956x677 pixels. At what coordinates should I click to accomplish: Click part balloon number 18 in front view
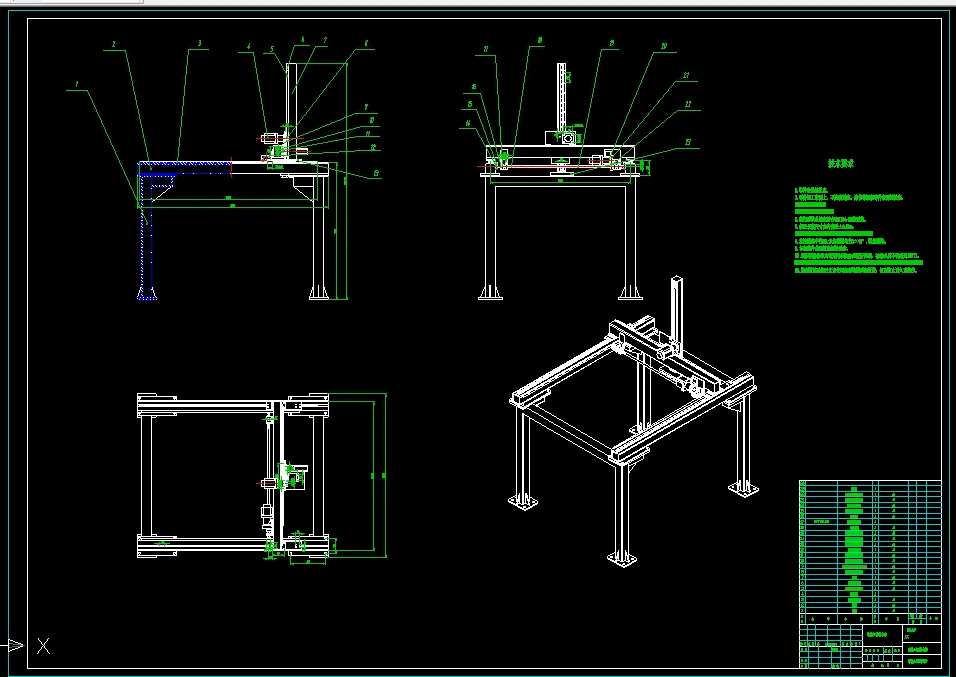(x=540, y=40)
